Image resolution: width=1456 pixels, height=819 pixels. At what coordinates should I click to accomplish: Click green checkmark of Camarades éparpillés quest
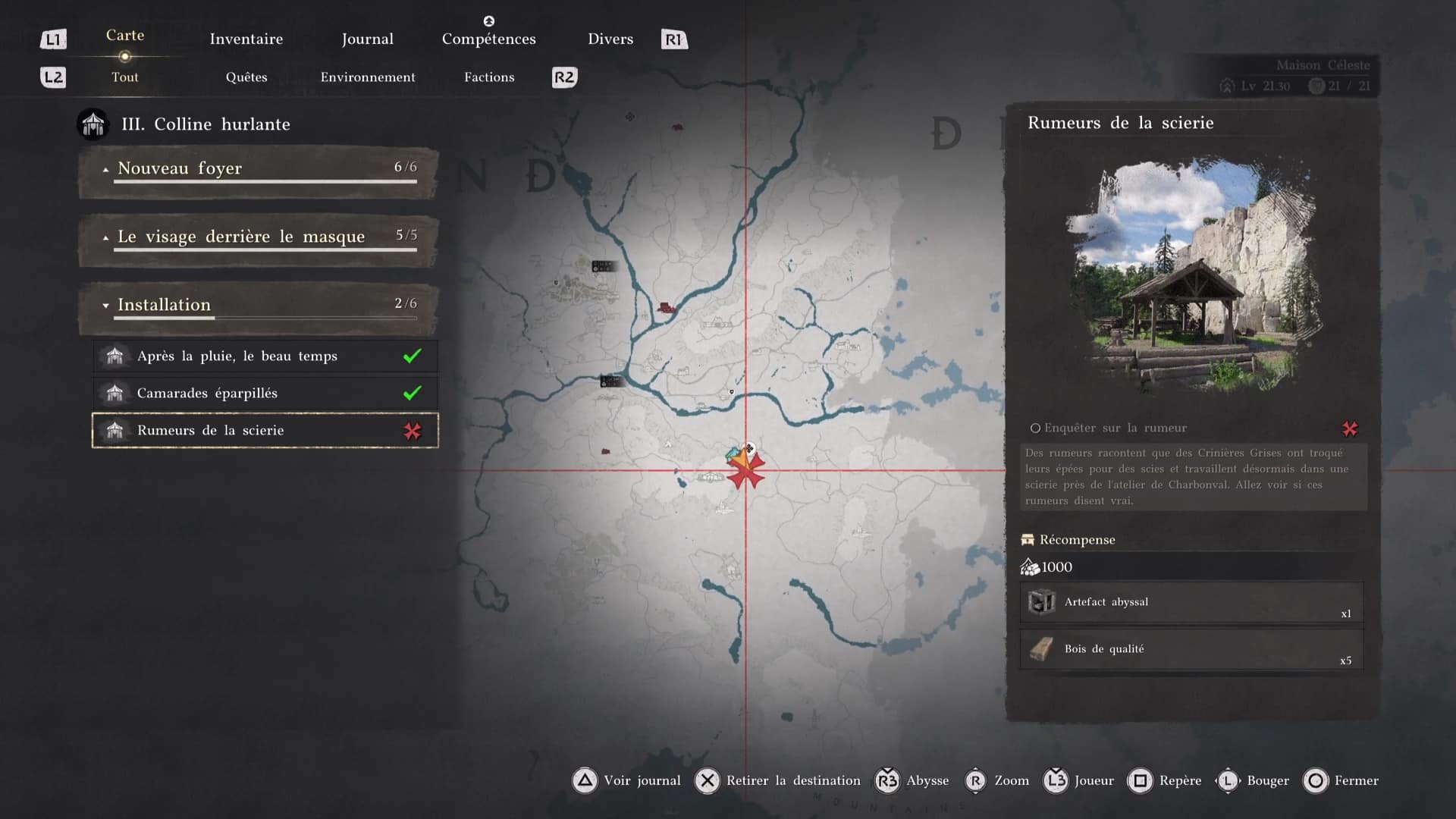pos(413,393)
